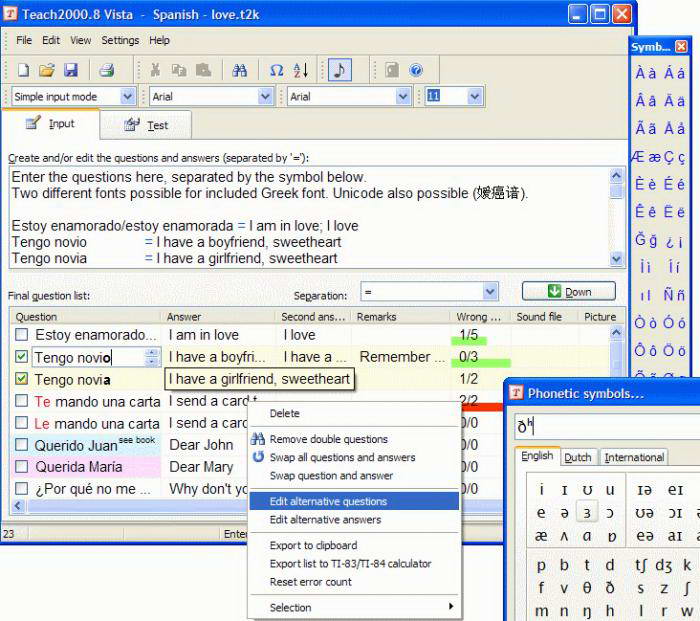
Task: Save the list with the floppy disk icon
Action: (x=71, y=70)
